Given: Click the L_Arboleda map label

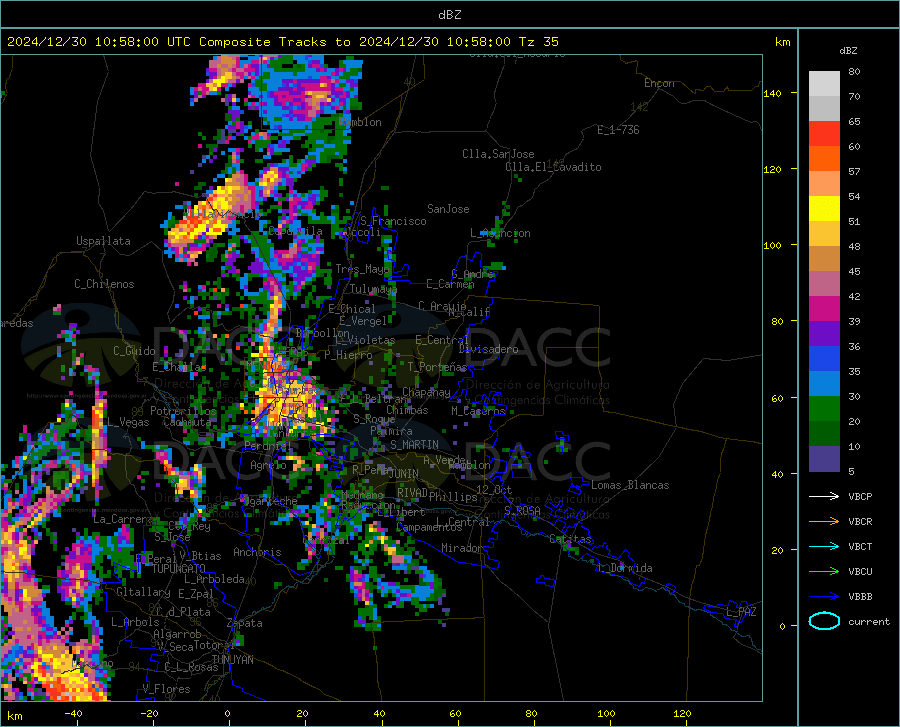Looking at the screenshot, I should [x=214, y=579].
